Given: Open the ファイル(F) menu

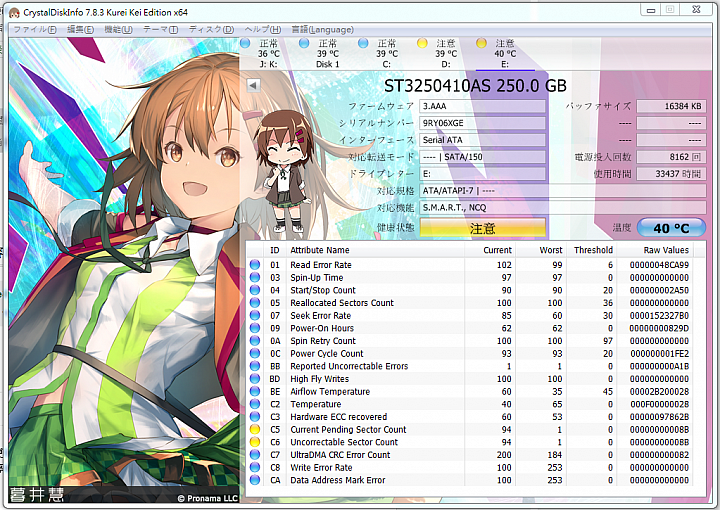Looking at the screenshot, I should click(x=34, y=29).
